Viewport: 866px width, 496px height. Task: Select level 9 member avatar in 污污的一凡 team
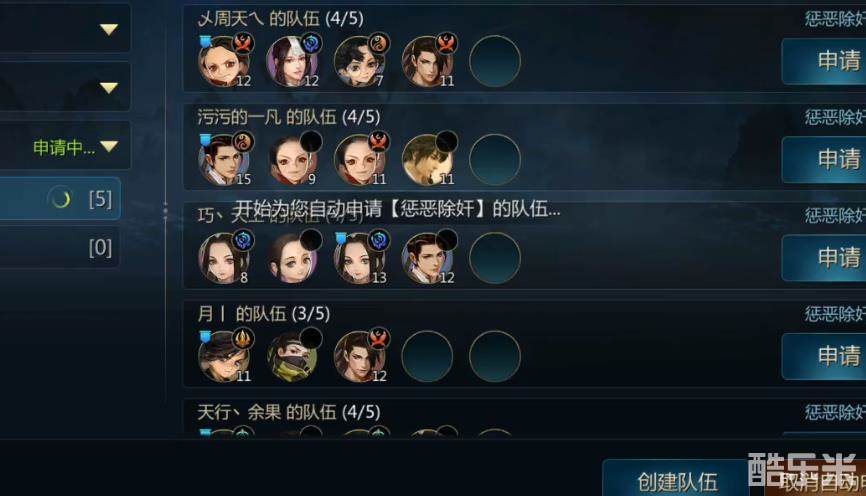(292, 160)
